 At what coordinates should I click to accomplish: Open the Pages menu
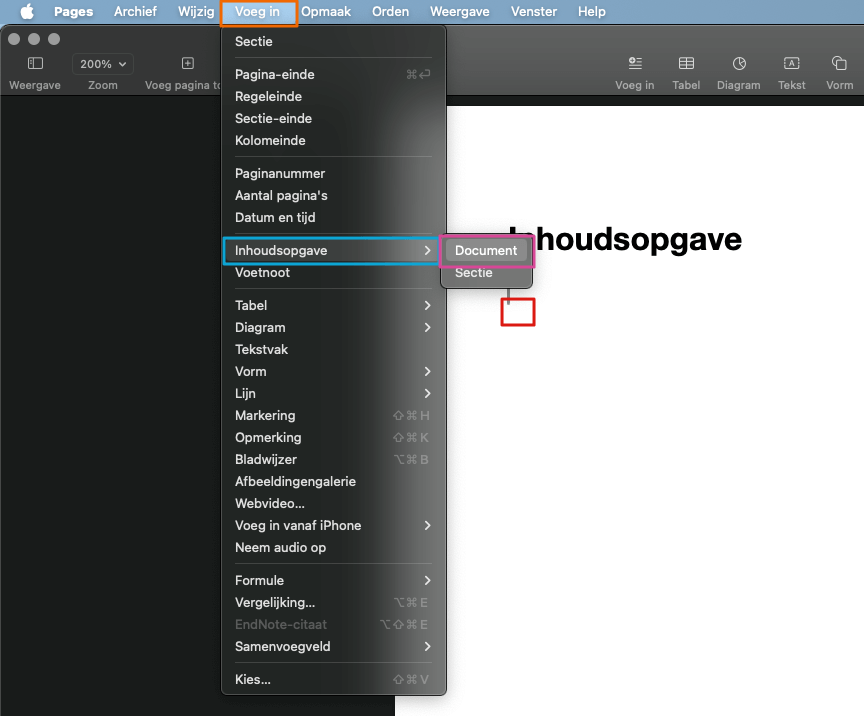pos(73,12)
